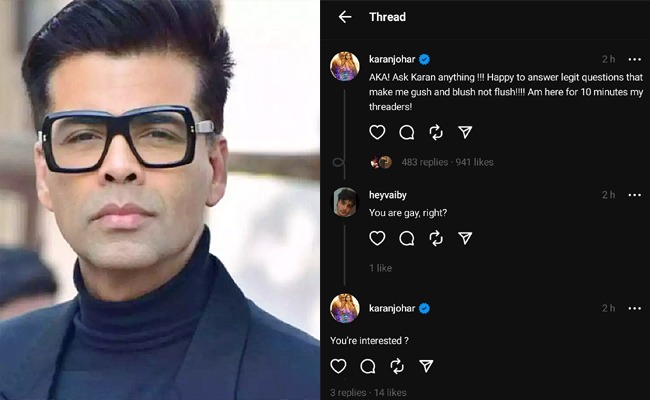Share the AKA post via send icon
The height and width of the screenshot is (400, 650).
click(x=465, y=132)
